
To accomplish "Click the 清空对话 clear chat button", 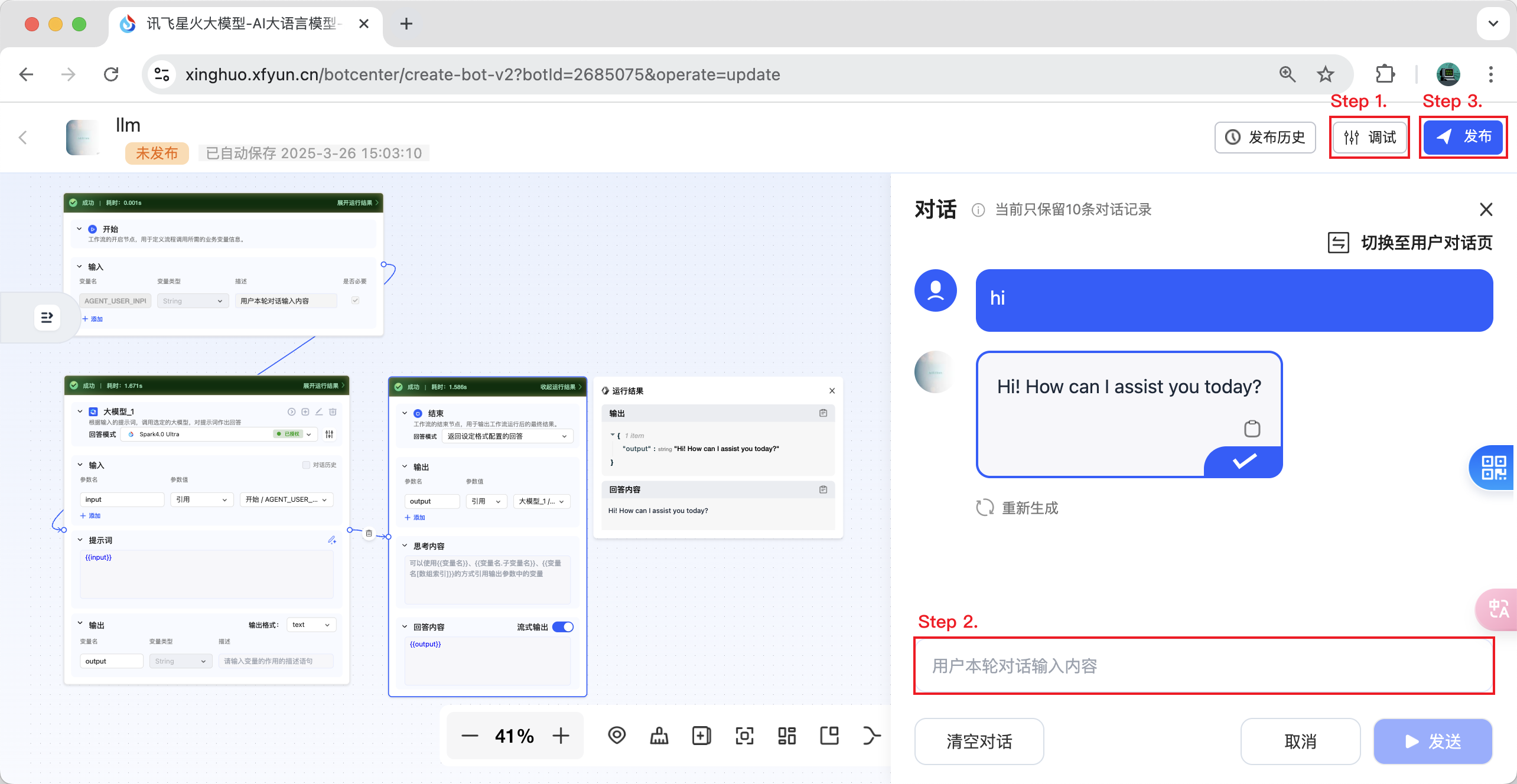I will [979, 741].
